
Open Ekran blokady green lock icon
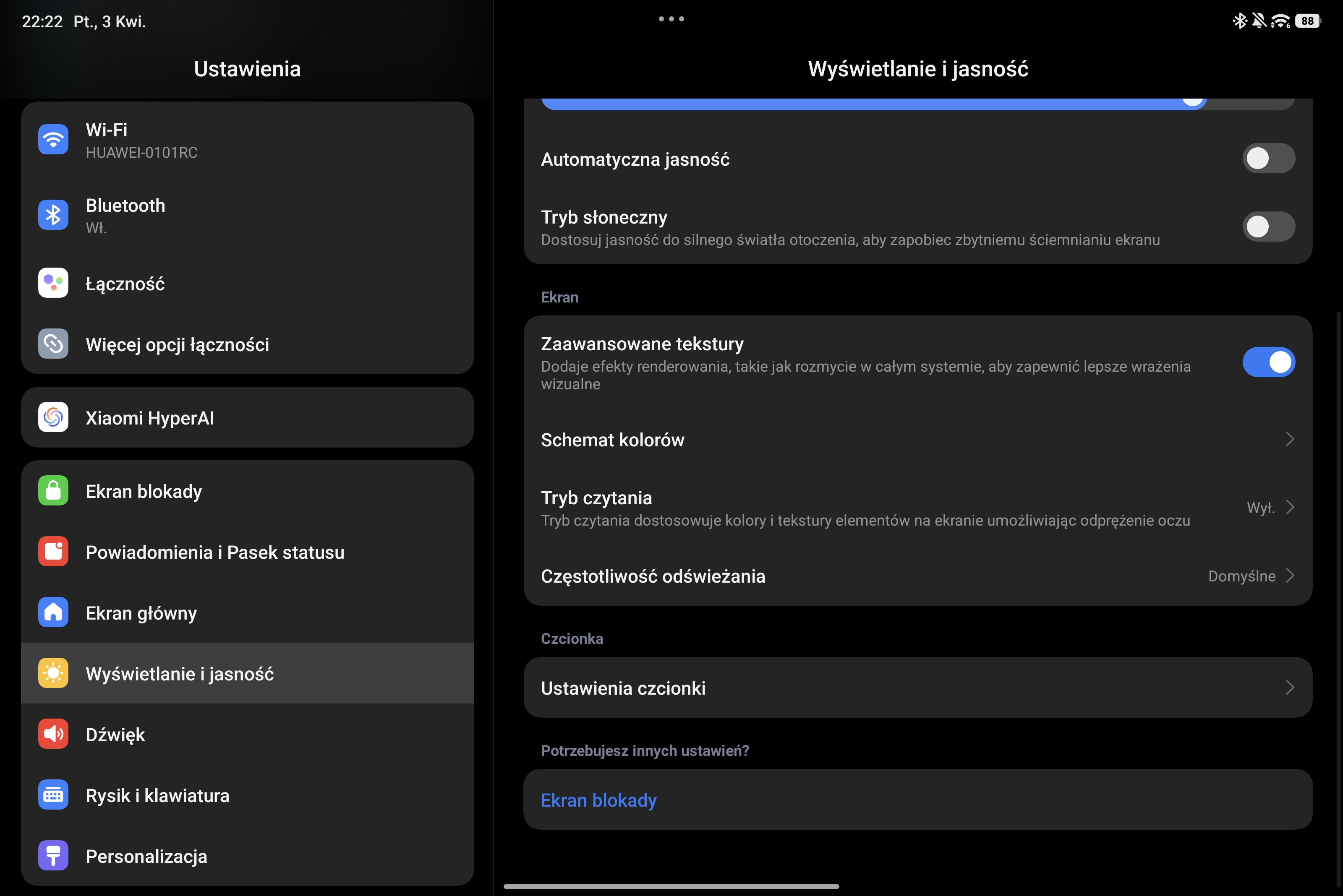tap(53, 491)
